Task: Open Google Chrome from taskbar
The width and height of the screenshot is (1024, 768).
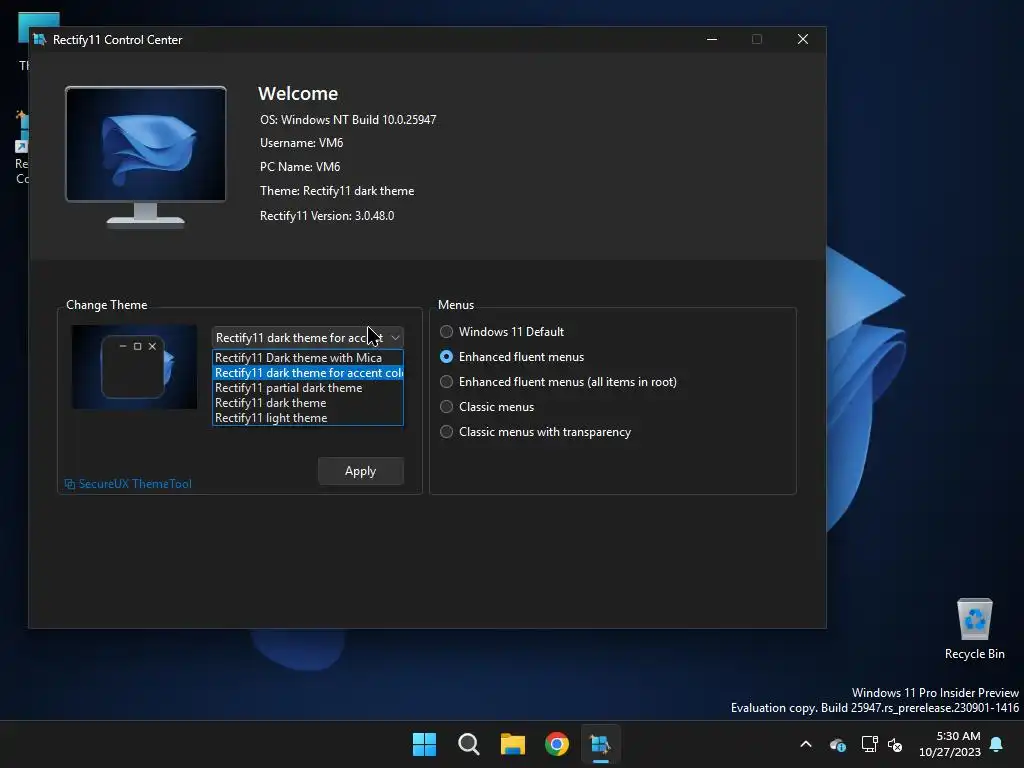Action: 557,744
